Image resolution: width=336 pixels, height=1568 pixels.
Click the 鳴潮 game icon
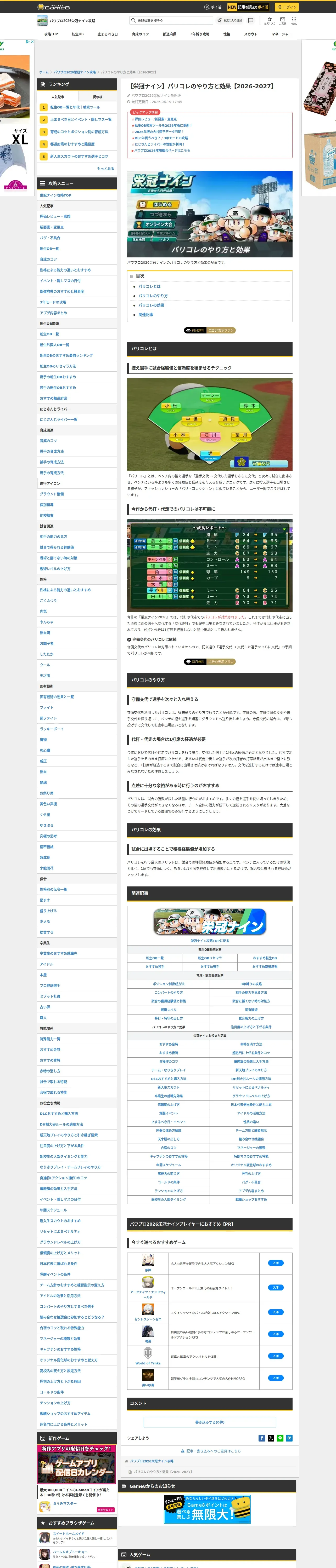click(x=148, y=1332)
